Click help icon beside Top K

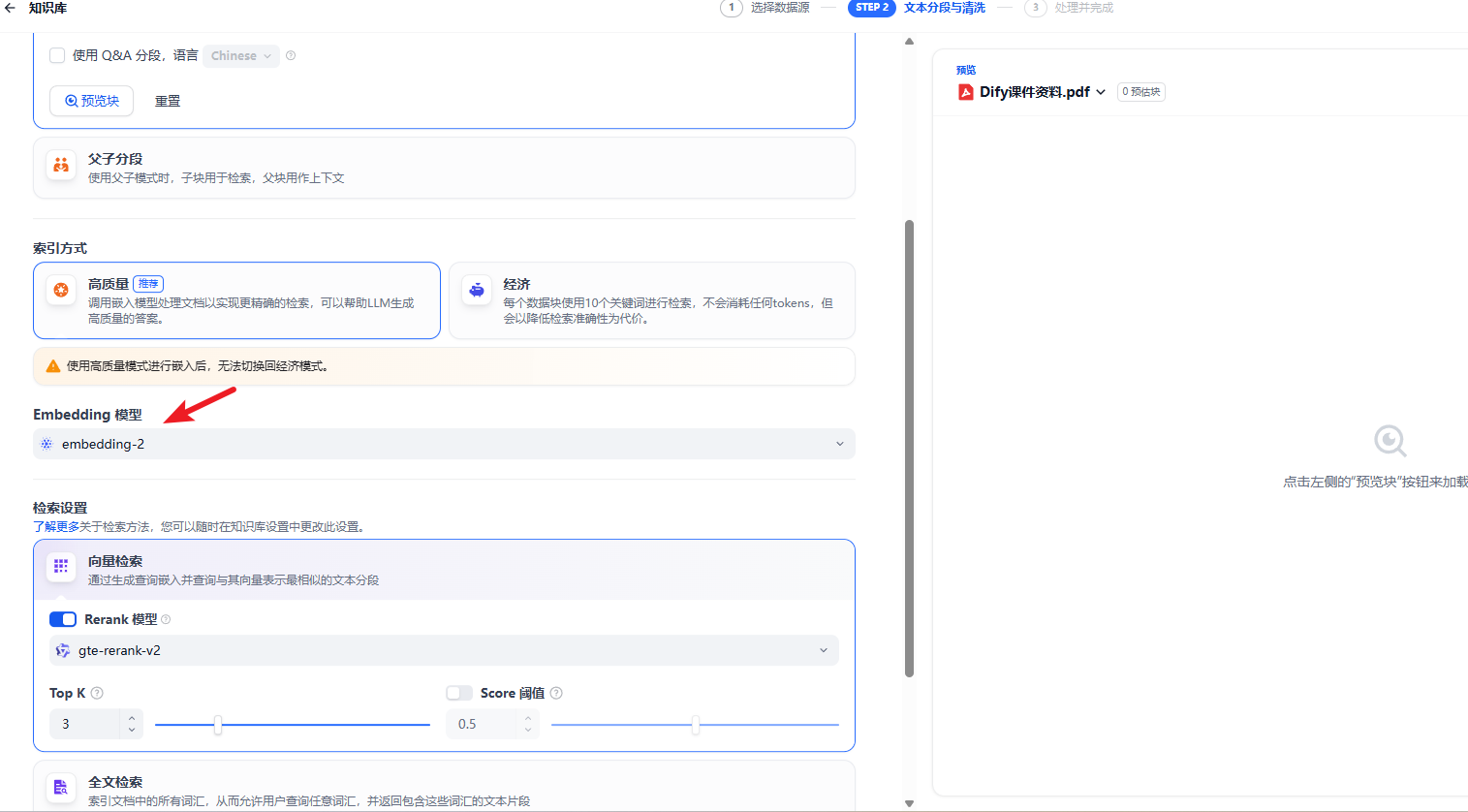click(x=97, y=694)
